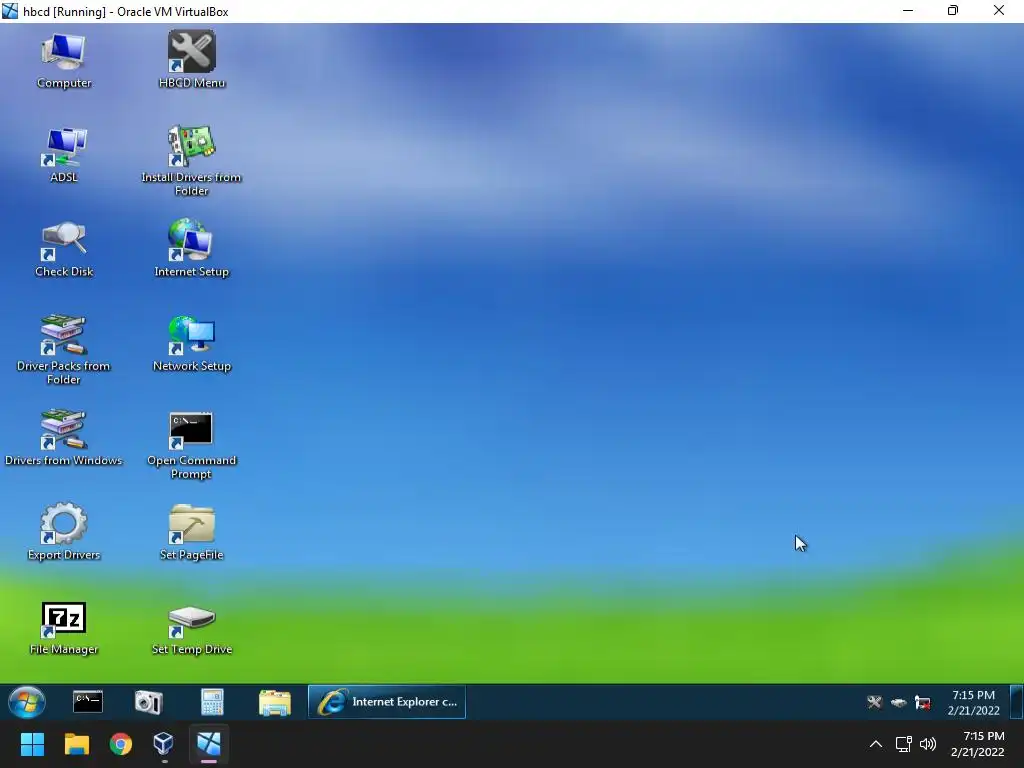The height and width of the screenshot is (768, 1024).
Task: Click the host network status icon
Action: (904, 744)
